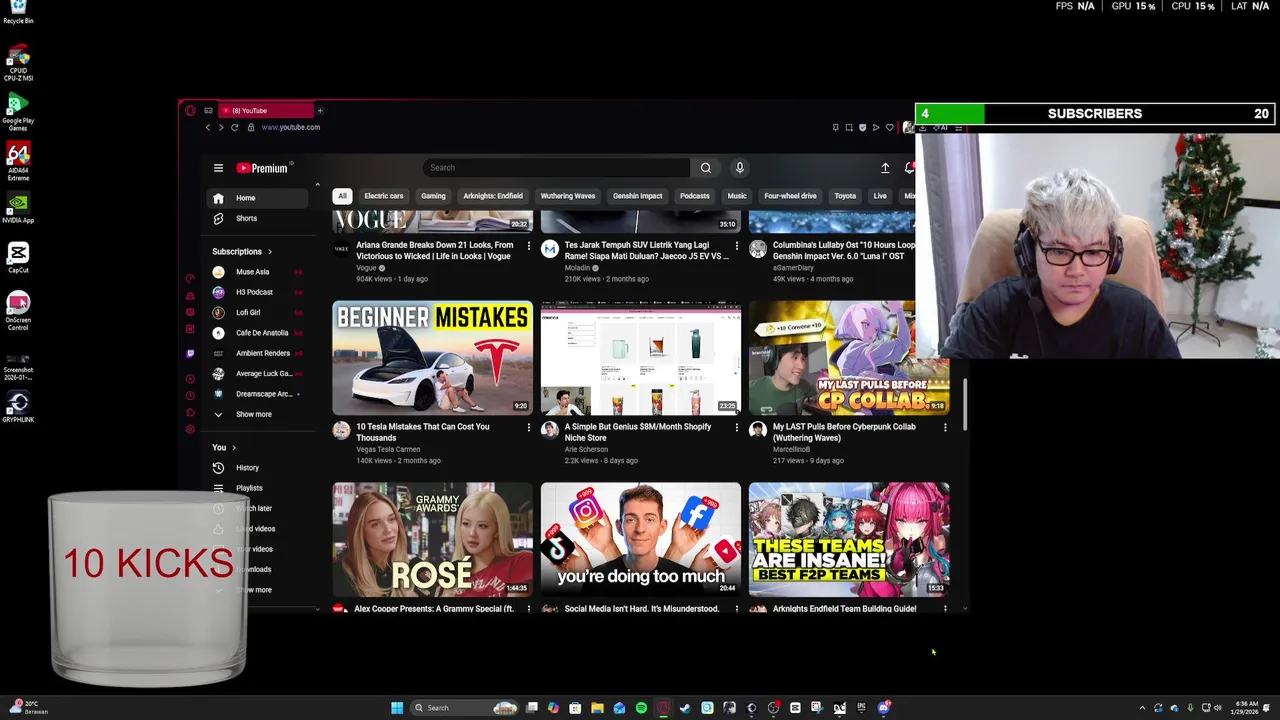
Task: Open the H3 Podcast subscription
Action: (x=258, y=292)
